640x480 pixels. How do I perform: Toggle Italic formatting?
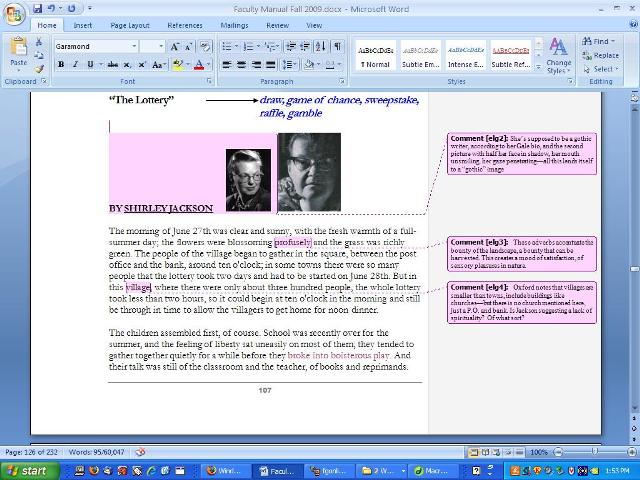point(75,65)
